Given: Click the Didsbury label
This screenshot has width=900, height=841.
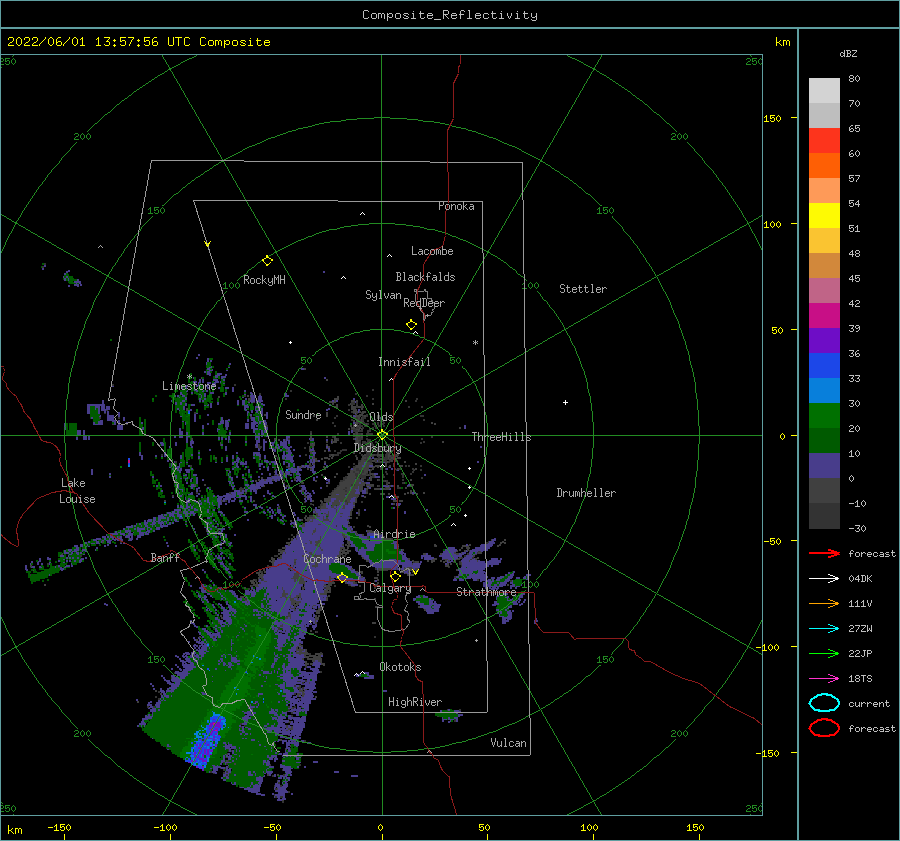Looking at the screenshot, I should 377,448.
